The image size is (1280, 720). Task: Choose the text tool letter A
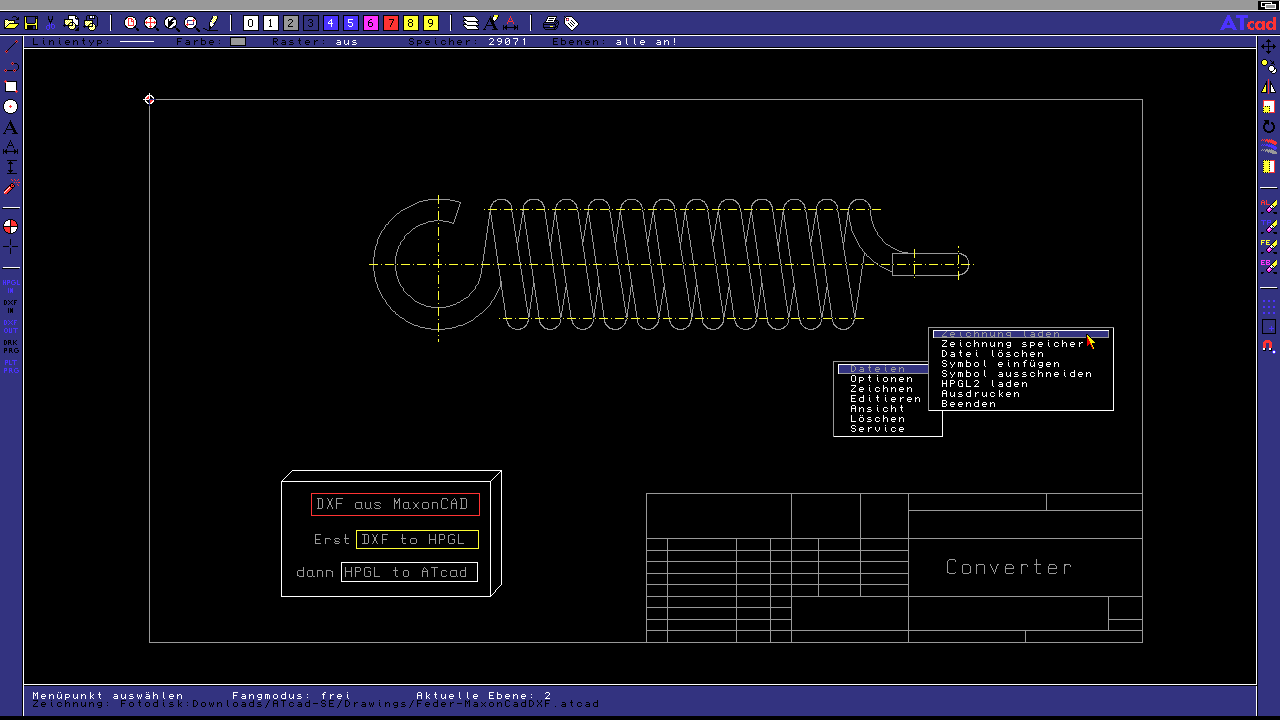pos(11,128)
